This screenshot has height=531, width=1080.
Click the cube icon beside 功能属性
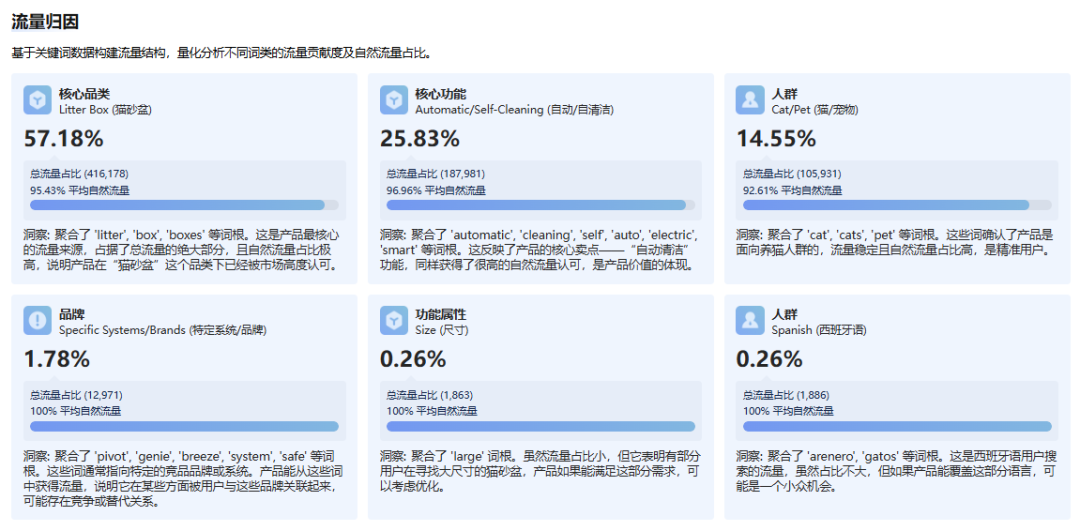coord(394,320)
